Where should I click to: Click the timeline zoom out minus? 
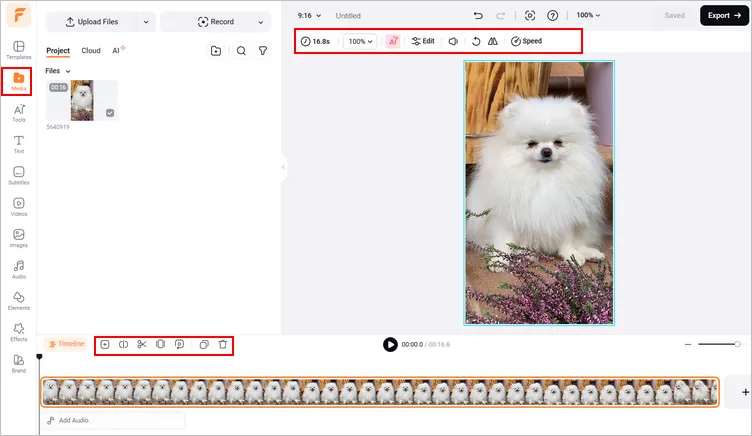(x=688, y=344)
